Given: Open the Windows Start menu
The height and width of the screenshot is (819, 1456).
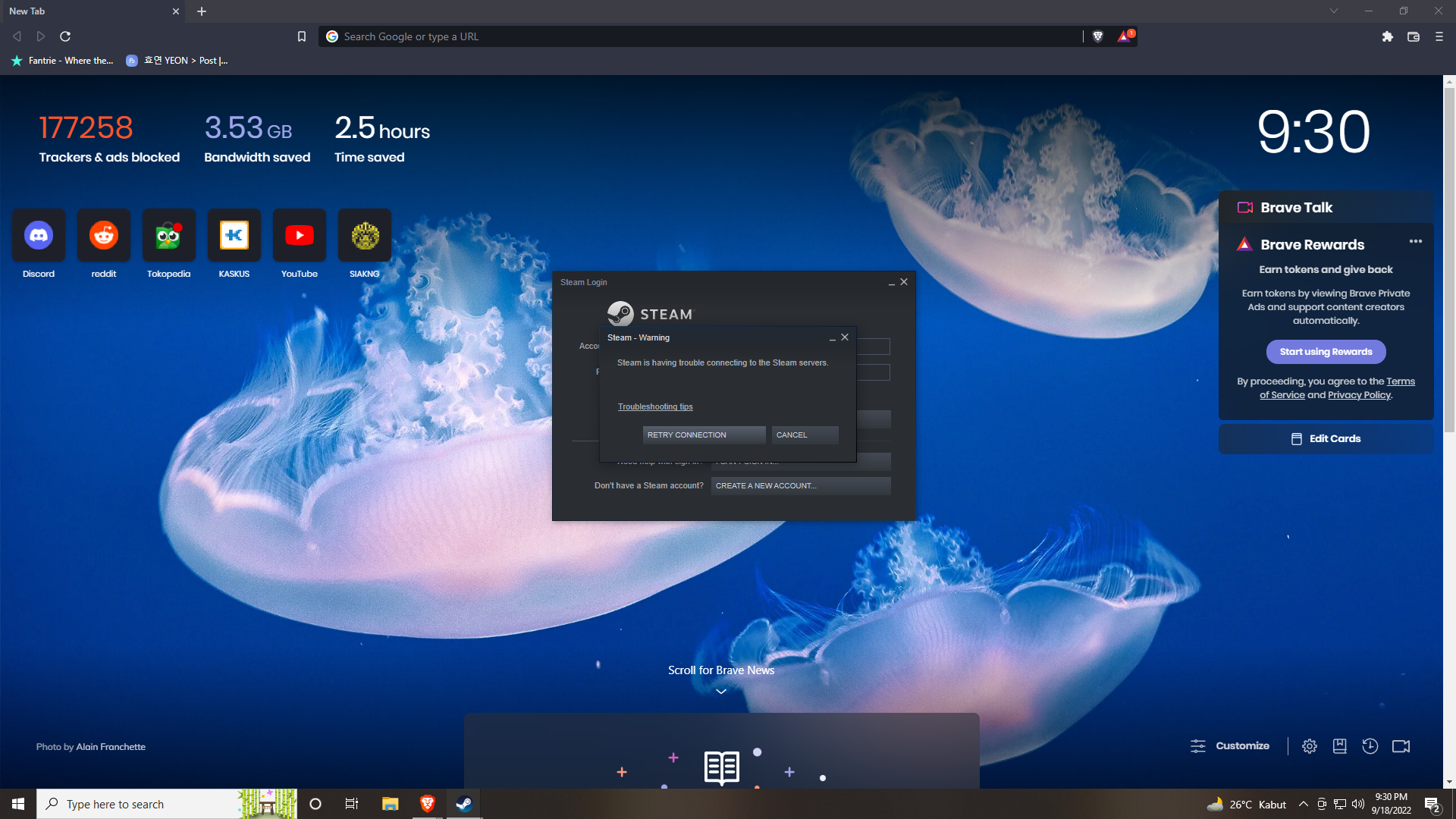Looking at the screenshot, I should [x=18, y=804].
